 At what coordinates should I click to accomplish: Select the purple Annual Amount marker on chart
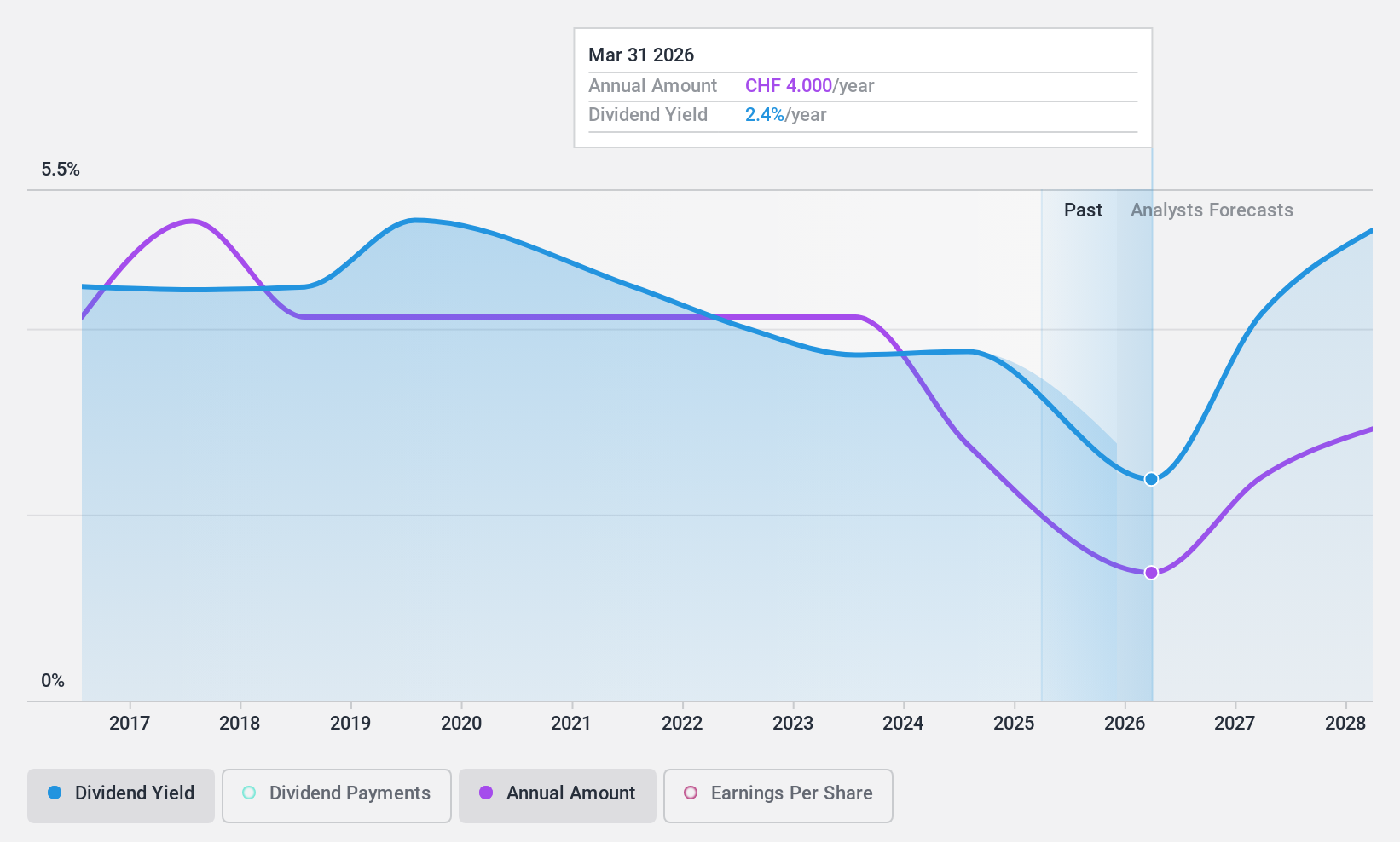tap(1151, 573)
